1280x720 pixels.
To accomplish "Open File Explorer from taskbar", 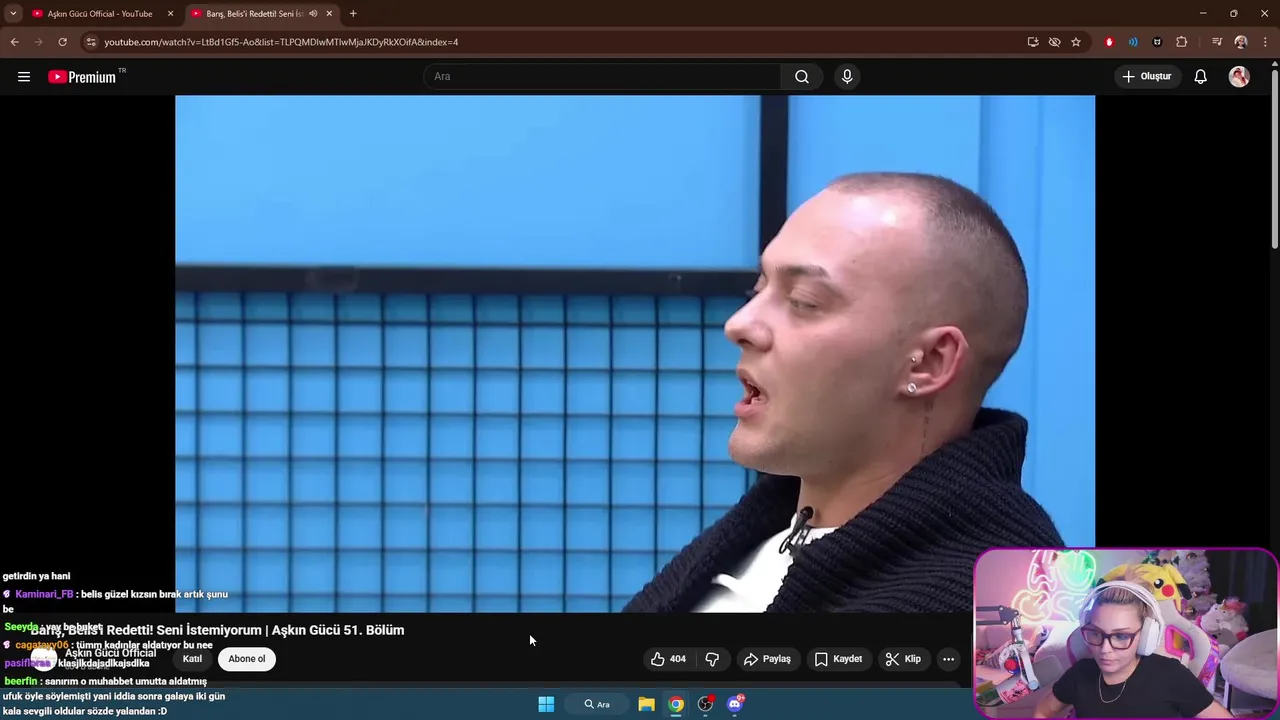I will tap(647, 704).
